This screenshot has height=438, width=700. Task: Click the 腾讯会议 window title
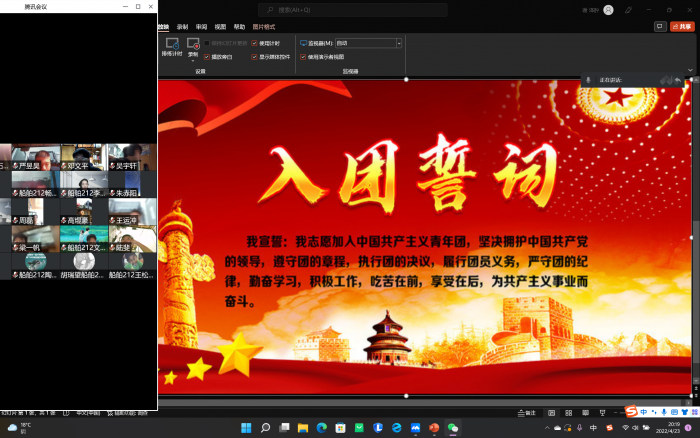click(35, 7)
